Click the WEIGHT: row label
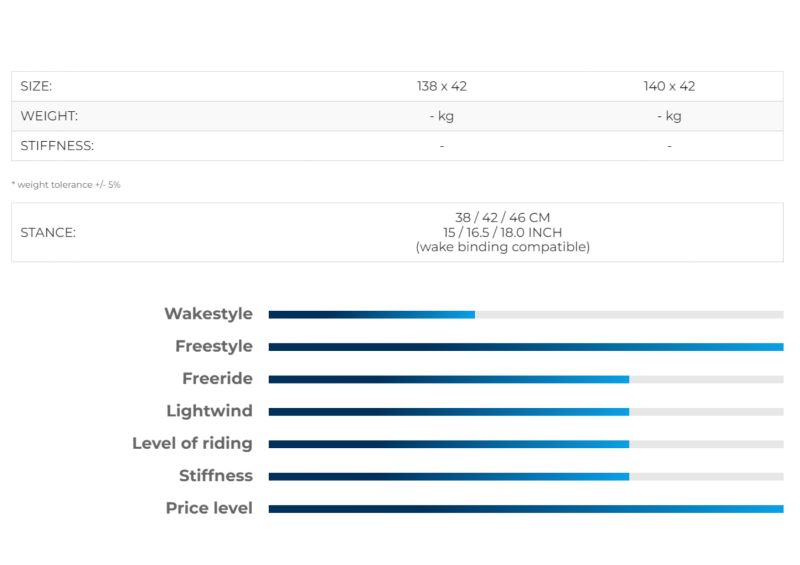 pos(49,116)
